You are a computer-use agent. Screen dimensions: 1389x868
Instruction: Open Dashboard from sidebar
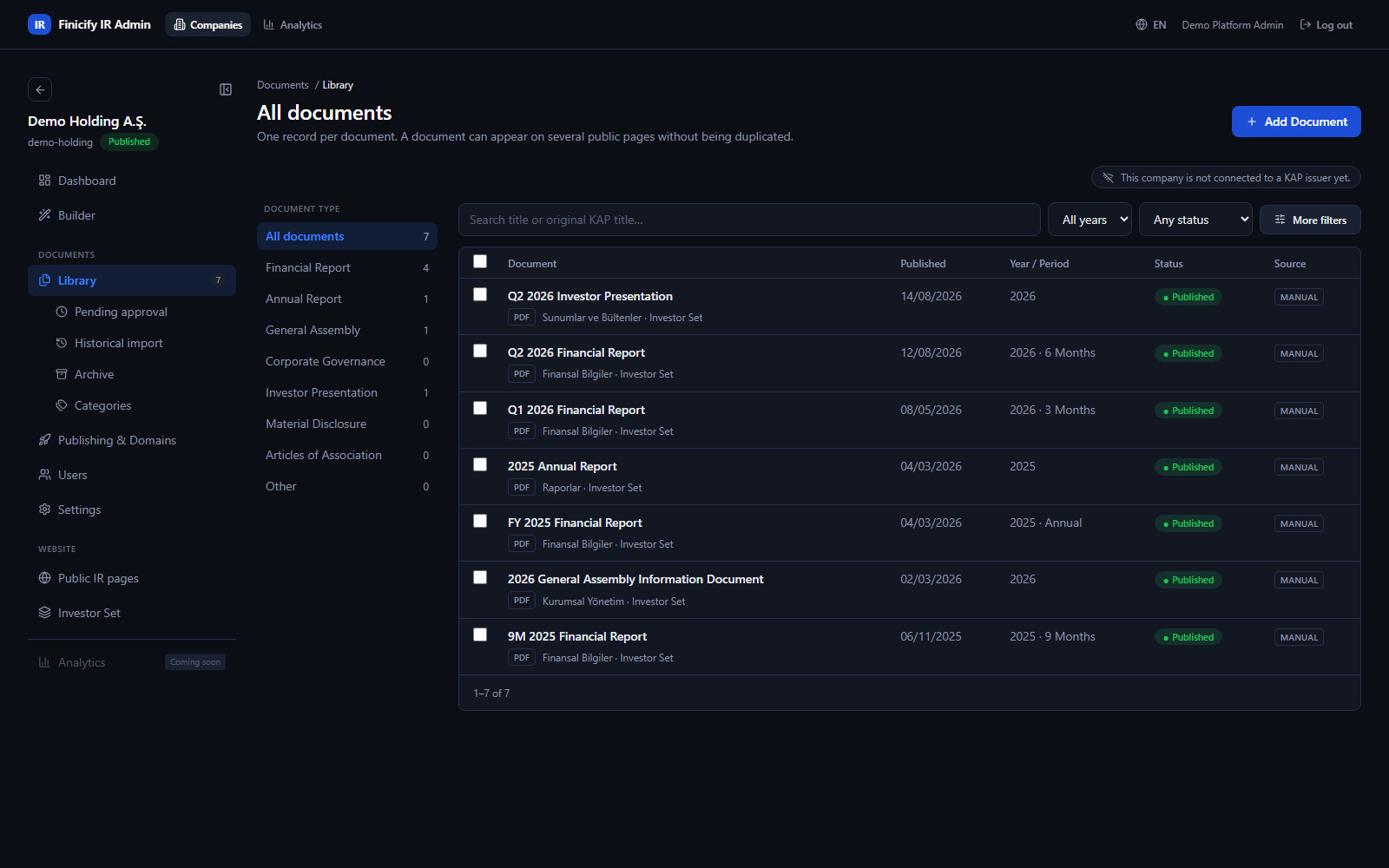132,181
